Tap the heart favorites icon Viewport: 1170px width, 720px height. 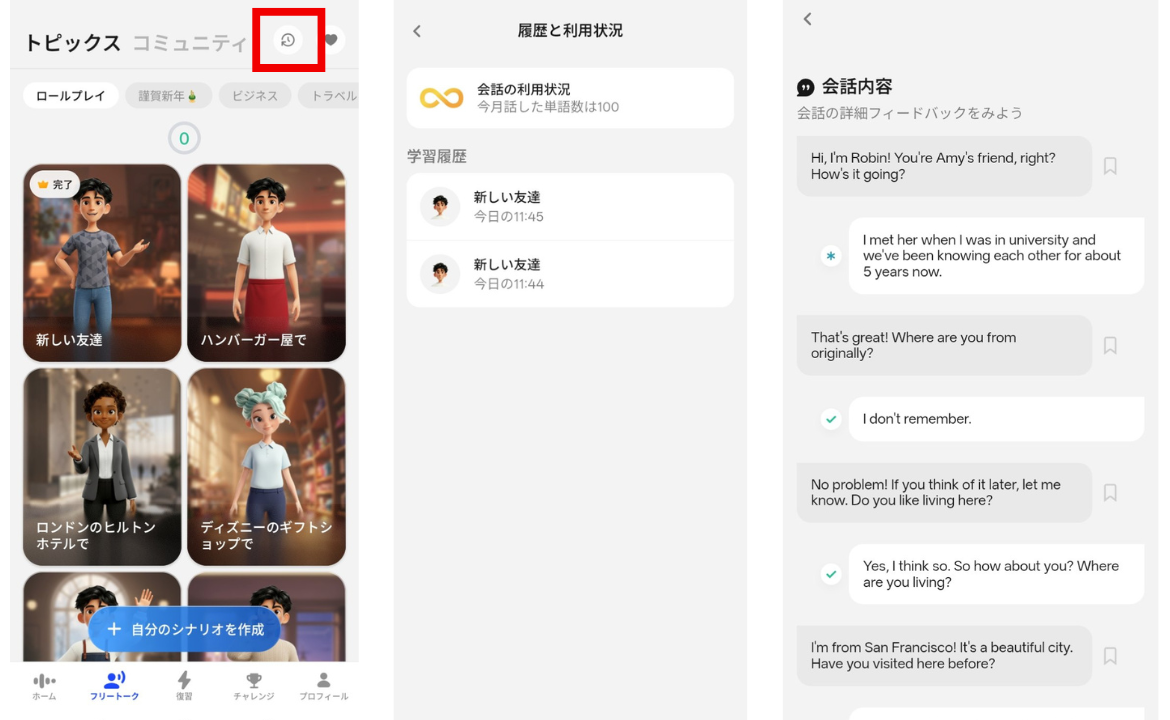coord(331,40)
